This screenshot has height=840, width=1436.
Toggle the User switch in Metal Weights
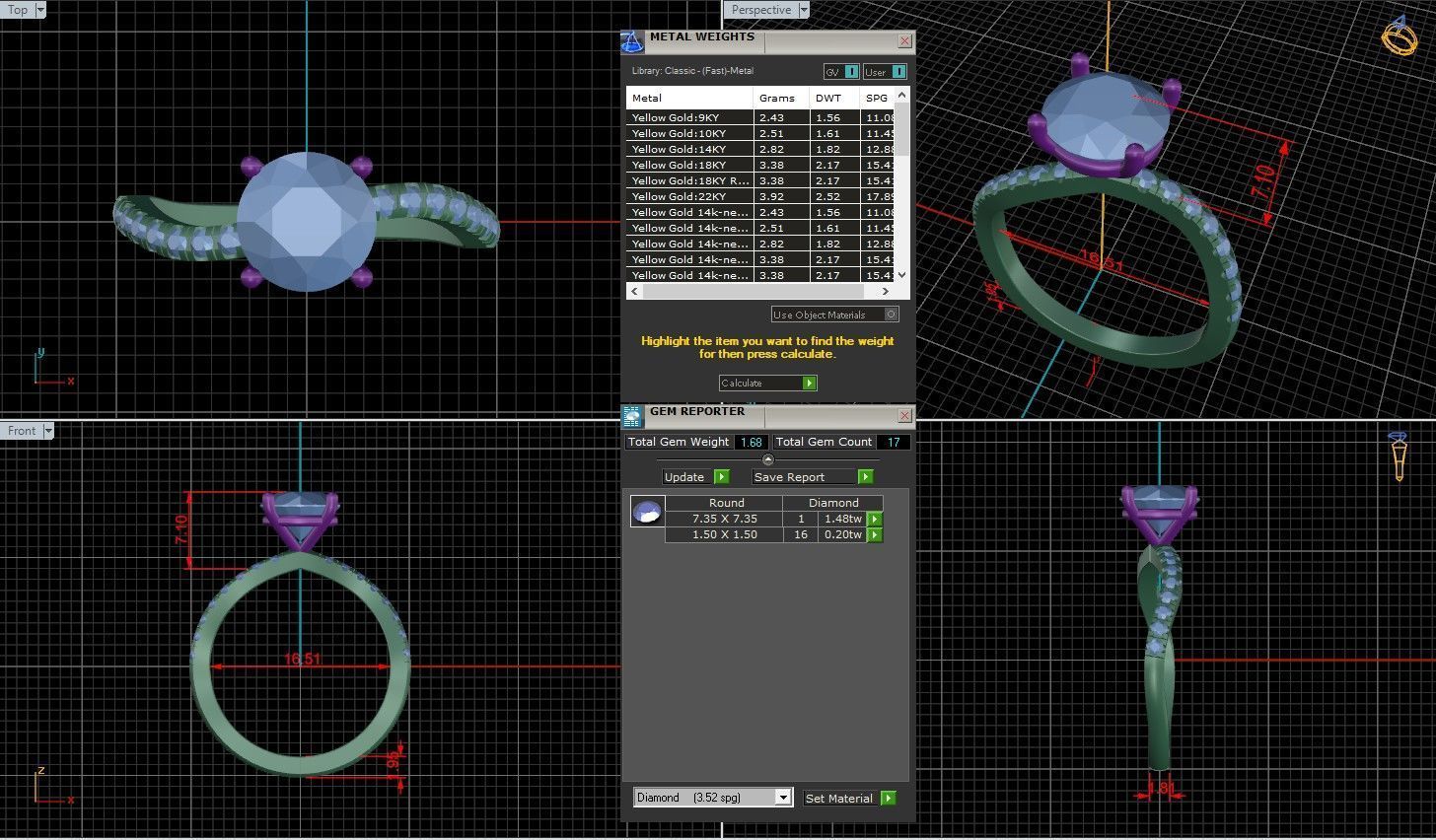click(885, 72)
